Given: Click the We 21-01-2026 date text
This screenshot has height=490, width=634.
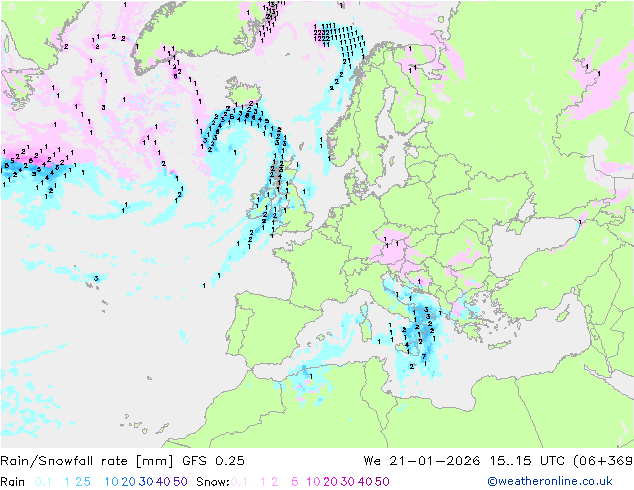Looking at the screenshot, I should point(422,461).
